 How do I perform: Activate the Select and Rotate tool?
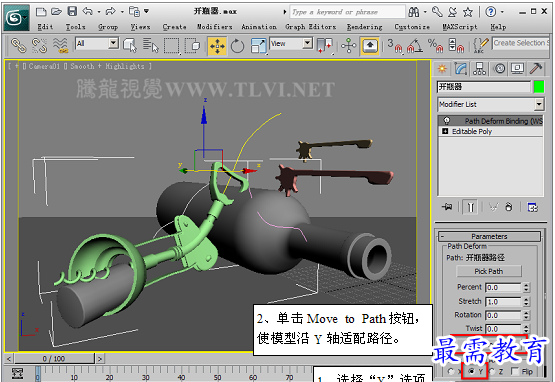pos(237,46)
